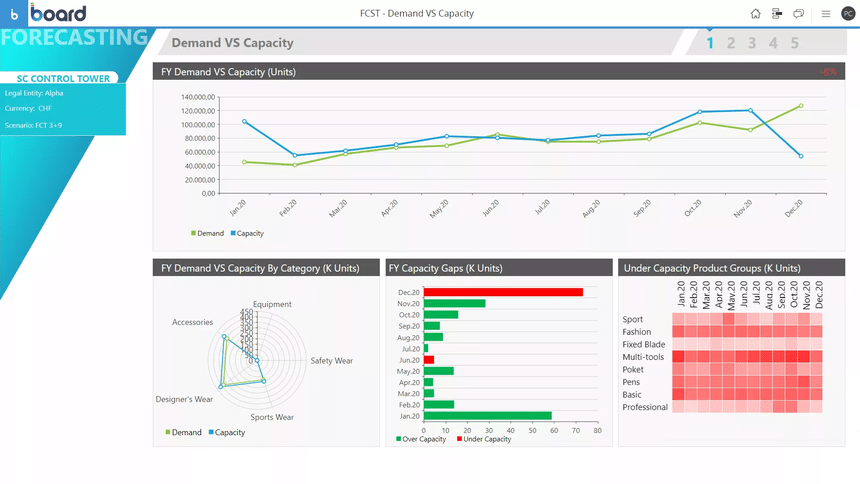This screenshot has height=484, width=860.
Task: Toggle Over Capacity legend in gaps chart
Action: pyautogui.click(x=421, y=439)
